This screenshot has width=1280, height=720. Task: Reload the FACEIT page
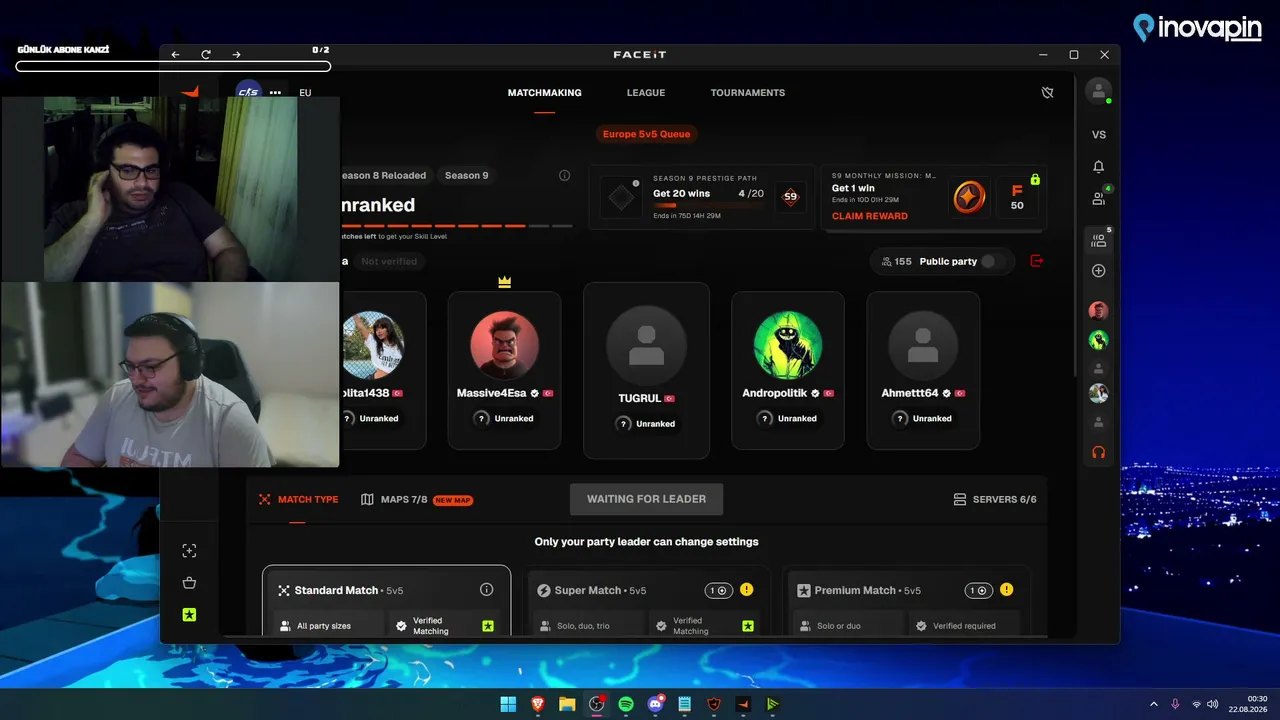(206, 55)
